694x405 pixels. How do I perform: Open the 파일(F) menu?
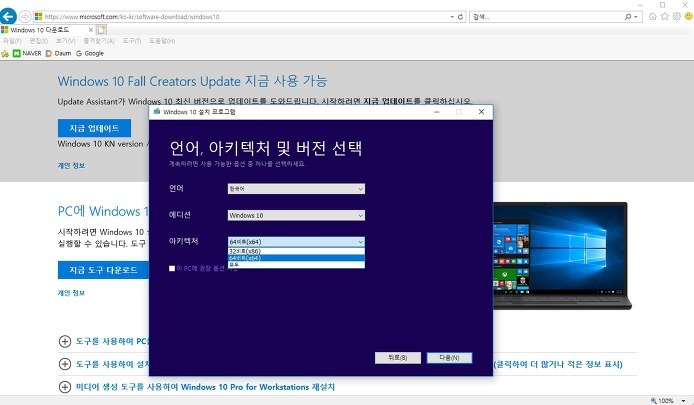tap(12, 41)
